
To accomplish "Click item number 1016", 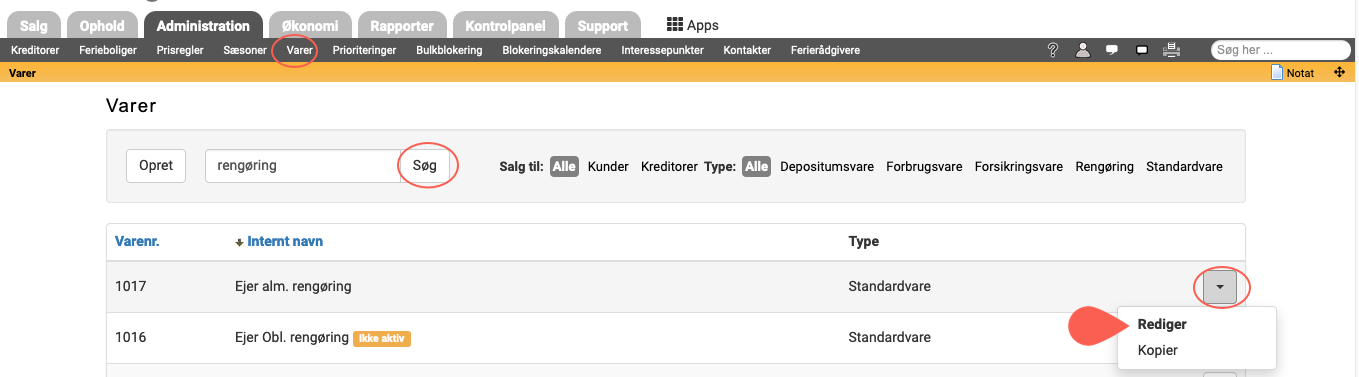I will (x=131, y=337).
